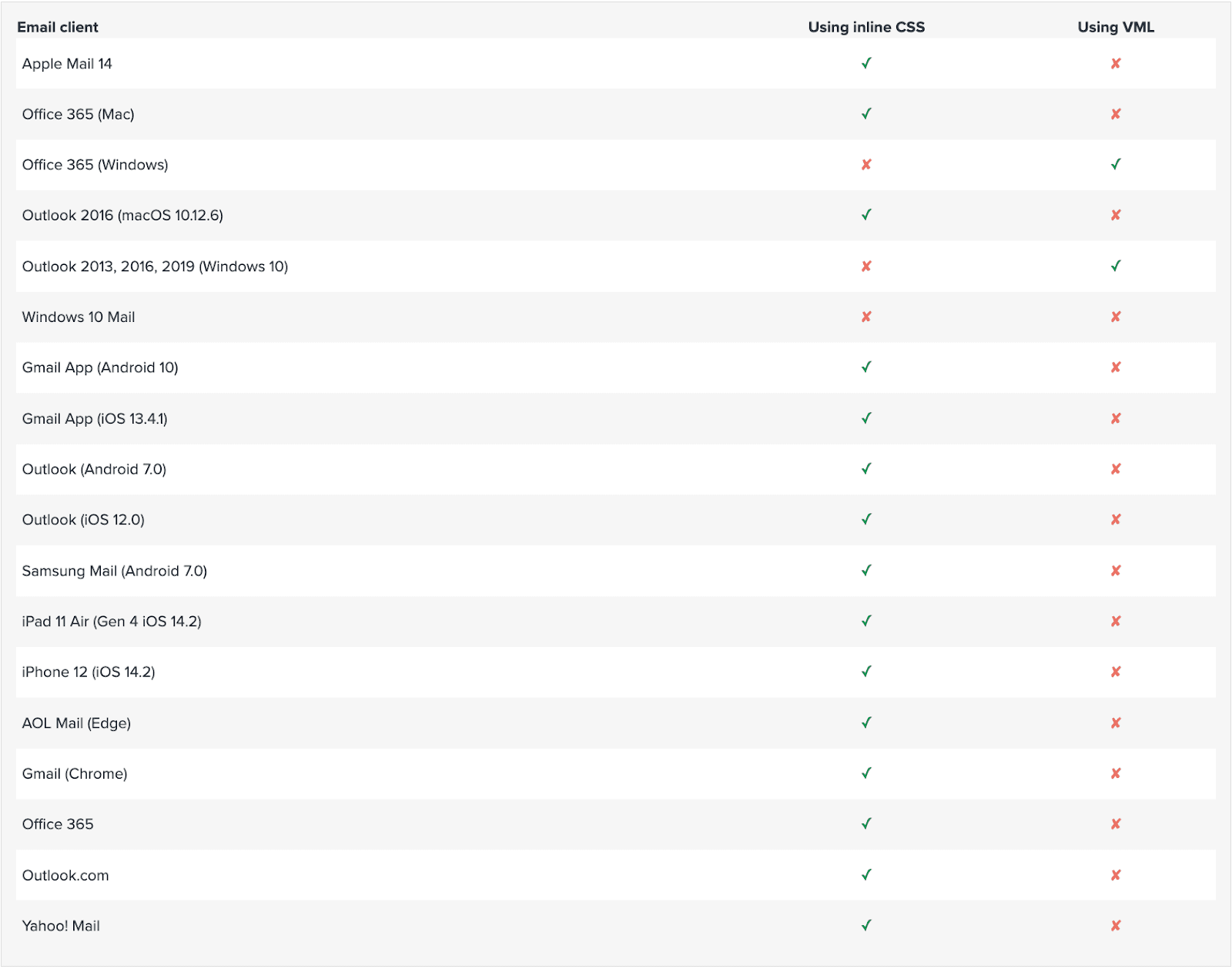Select 'Gmail App (Android 10)' label

click(100, 368)
